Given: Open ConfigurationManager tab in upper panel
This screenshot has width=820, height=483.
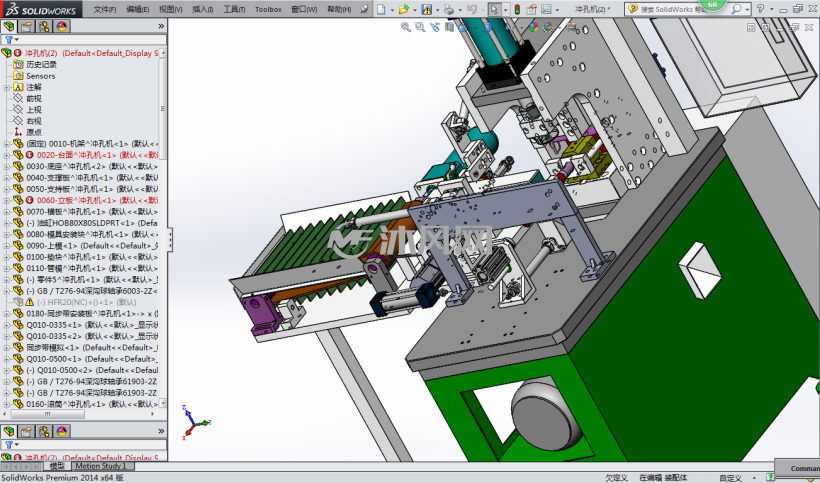Looking at the screenshot, I should [44, 26].
